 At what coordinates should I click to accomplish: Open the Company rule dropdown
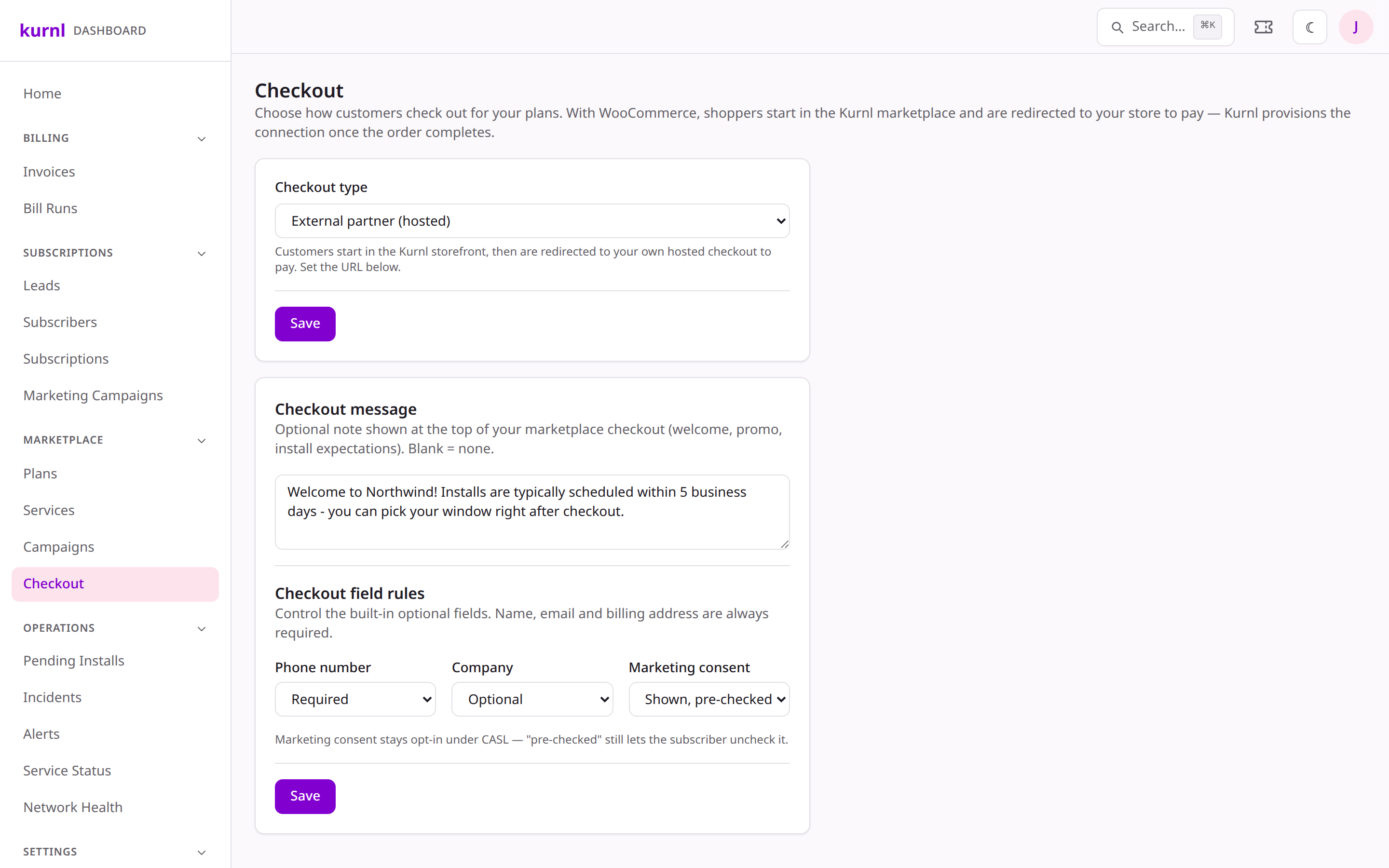(532, 699)
